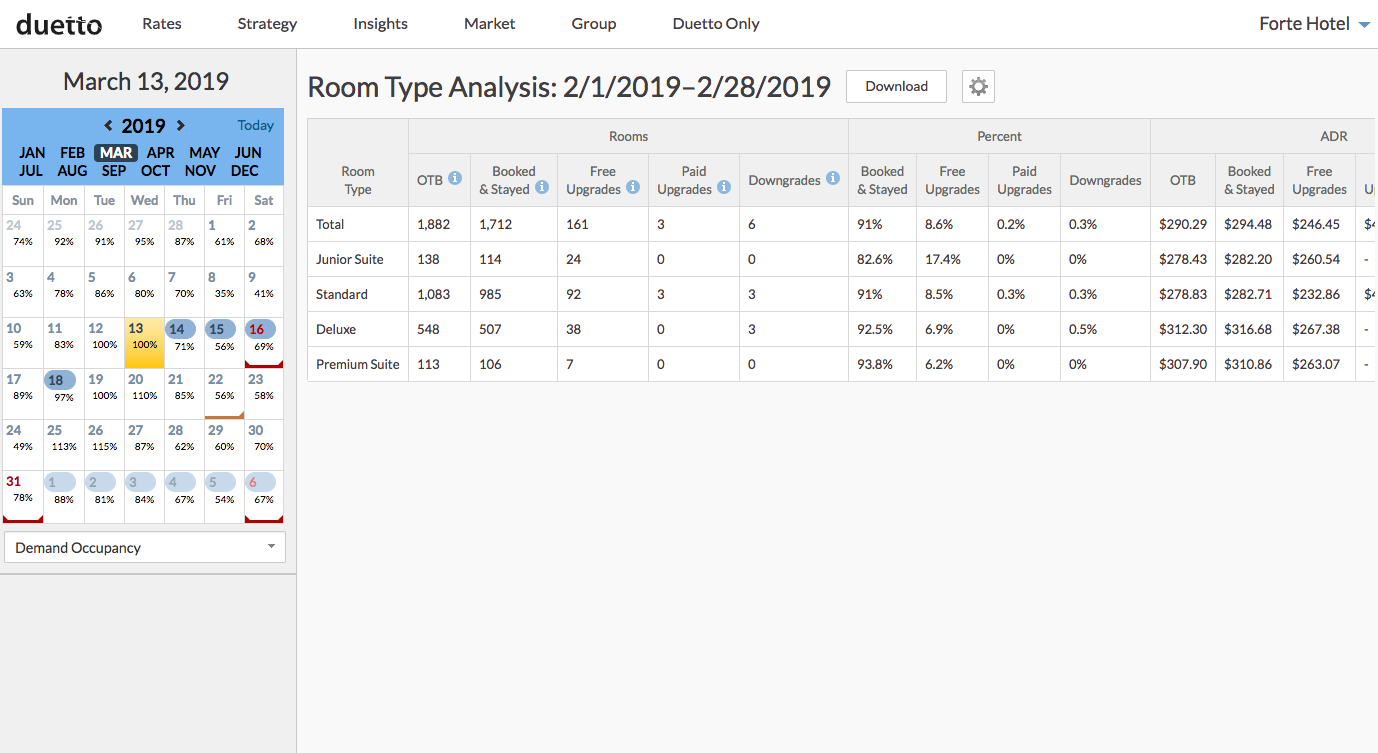Open the Insights menu
The height and width of the screenshot is (753, 1378).
[x=380, y=24]
